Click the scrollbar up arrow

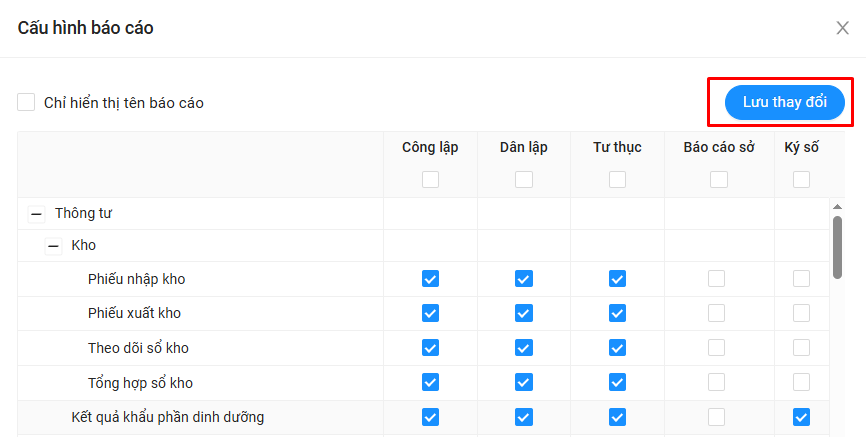(x=837, y=207)
